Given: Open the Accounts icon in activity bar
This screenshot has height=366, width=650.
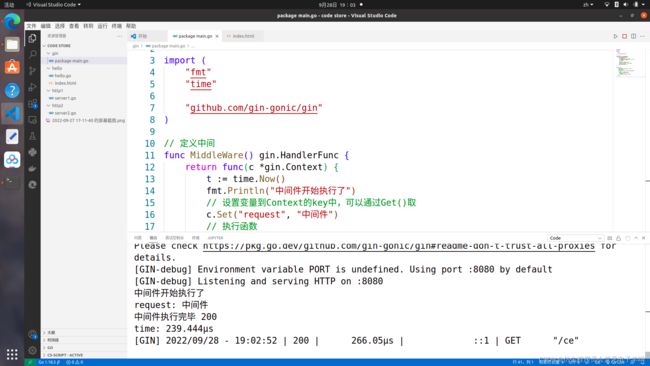Looking at the screenshot, I should [32, 334].
